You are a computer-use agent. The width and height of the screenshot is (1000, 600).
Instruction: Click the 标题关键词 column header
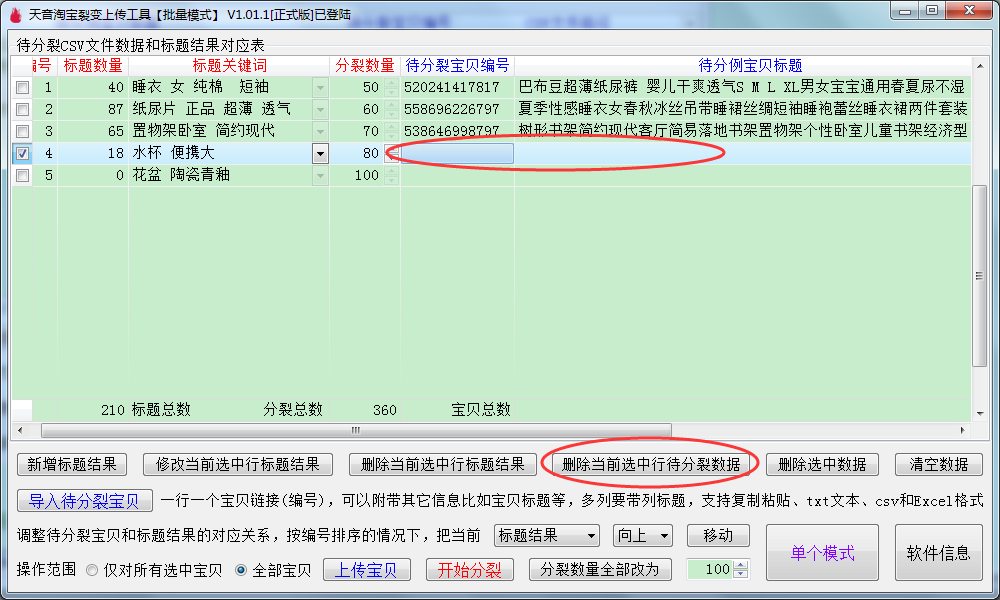229,66
